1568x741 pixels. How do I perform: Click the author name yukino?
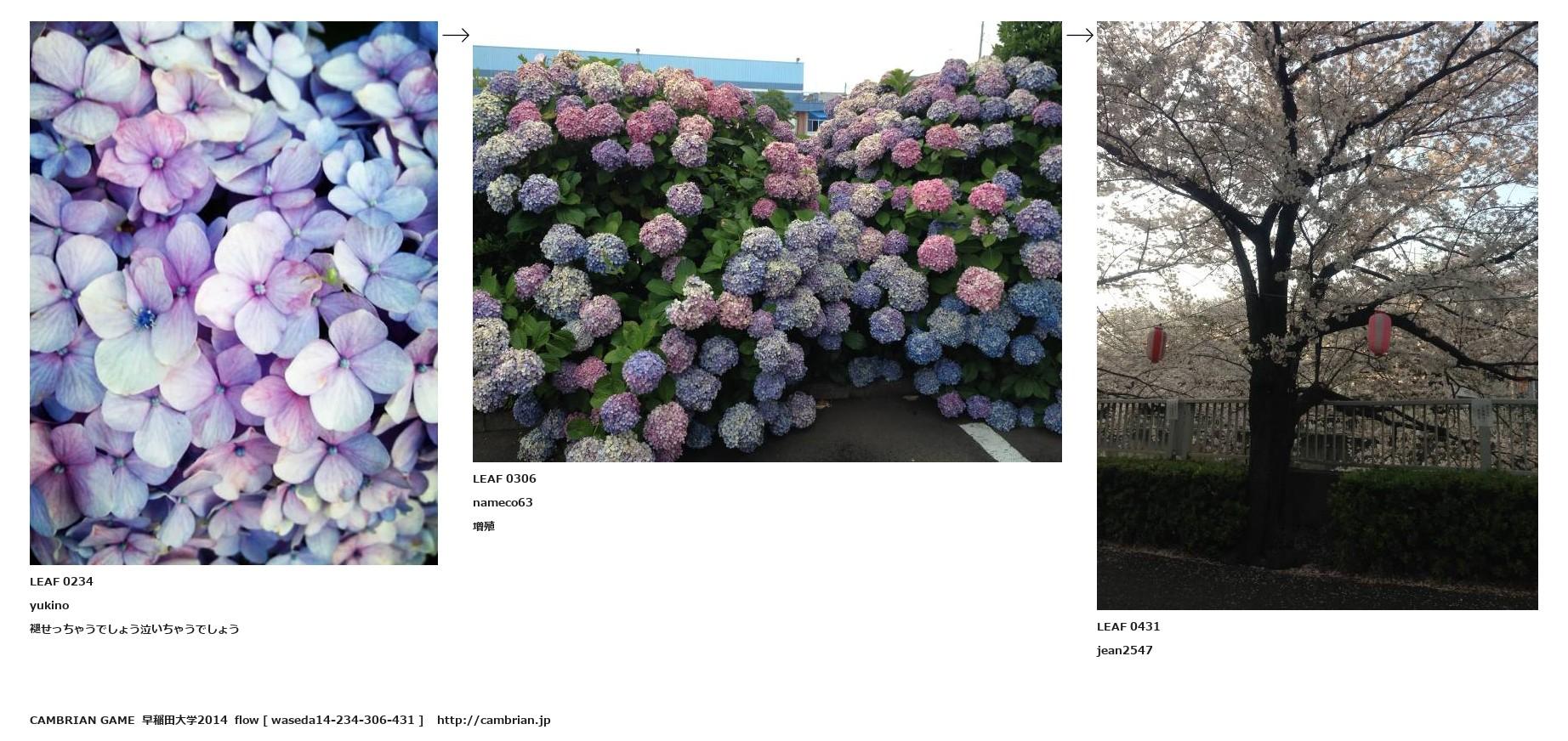49,605
